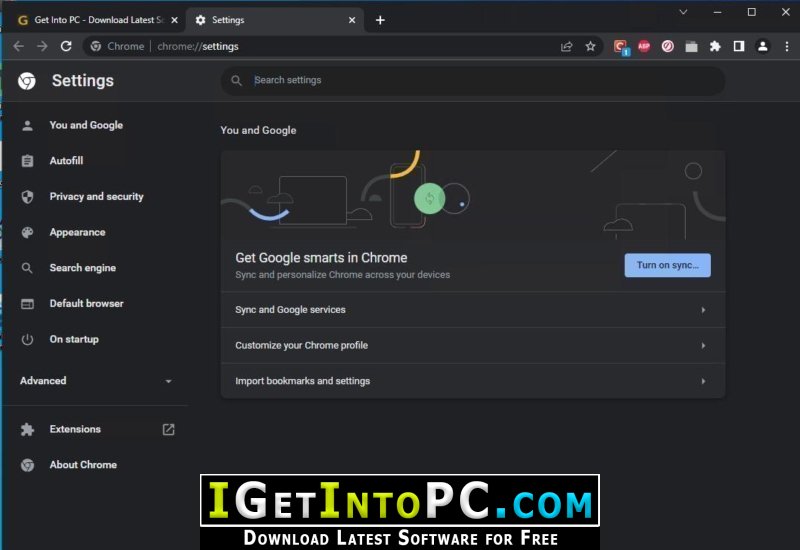Click the Turn on sync button
800x550 pixels.
(x=667, y=265)
